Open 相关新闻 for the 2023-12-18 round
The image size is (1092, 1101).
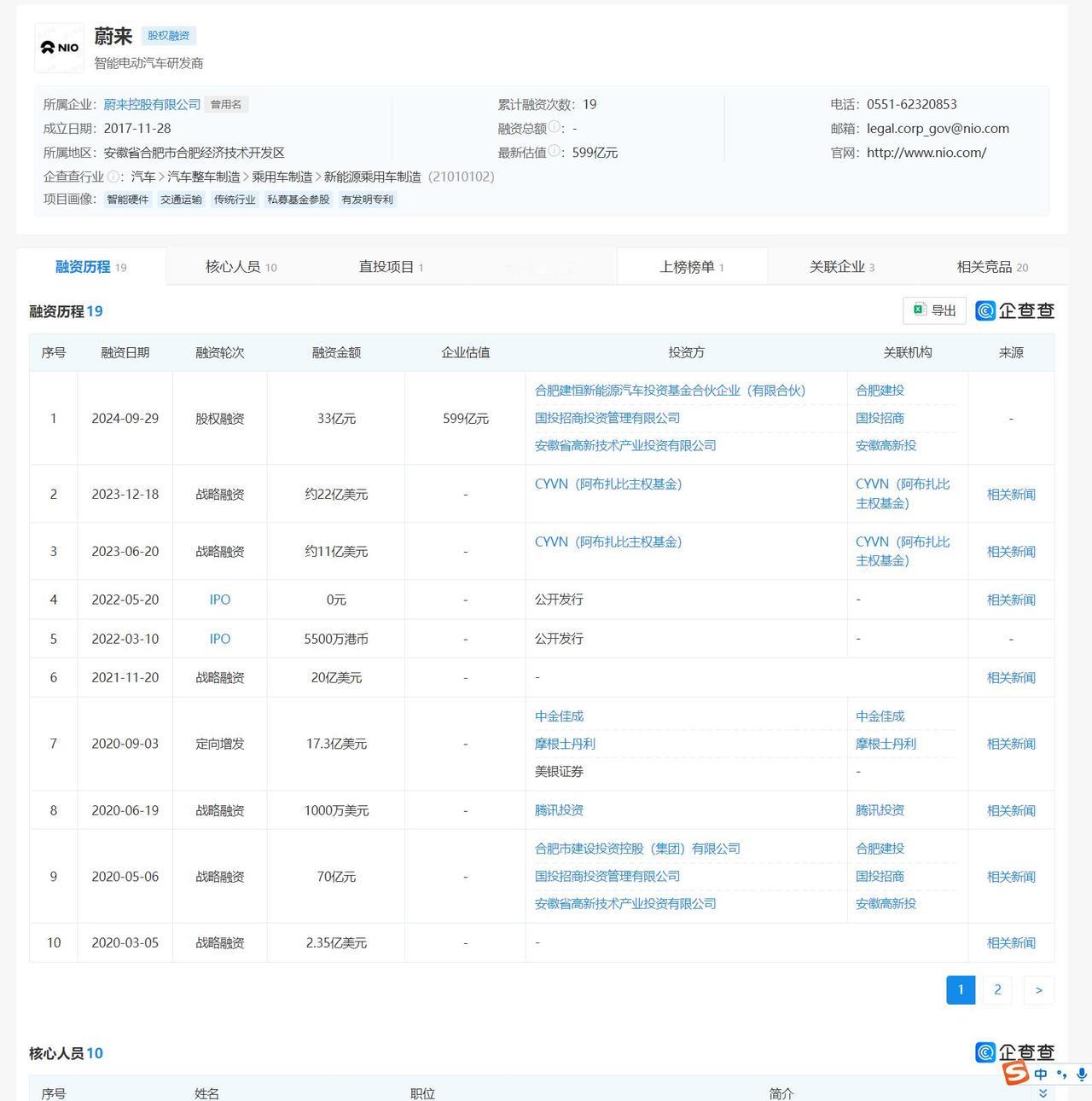pyautogui.click(x=1011, y=494)
